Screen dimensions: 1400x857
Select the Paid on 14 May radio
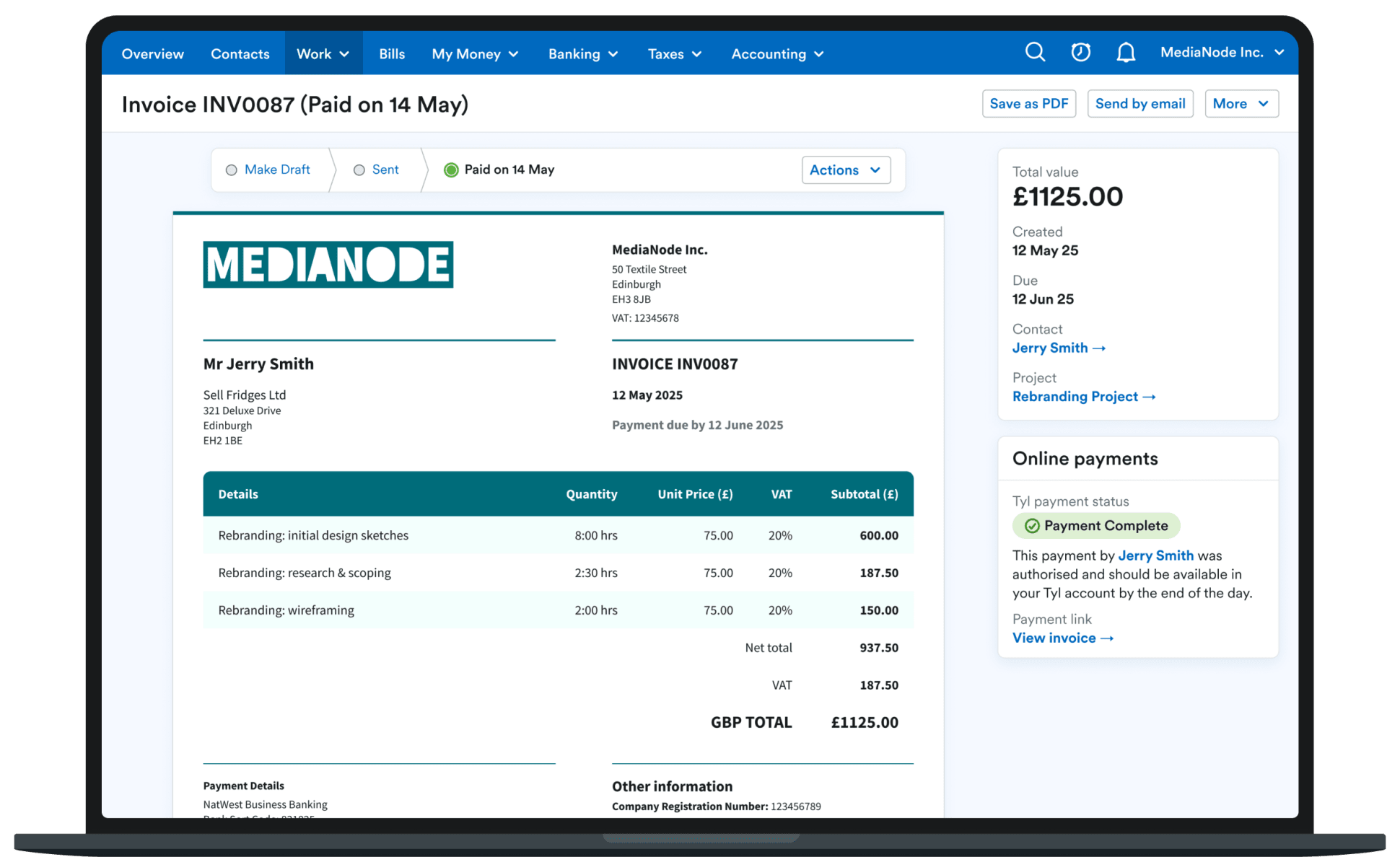click(451, 170)
